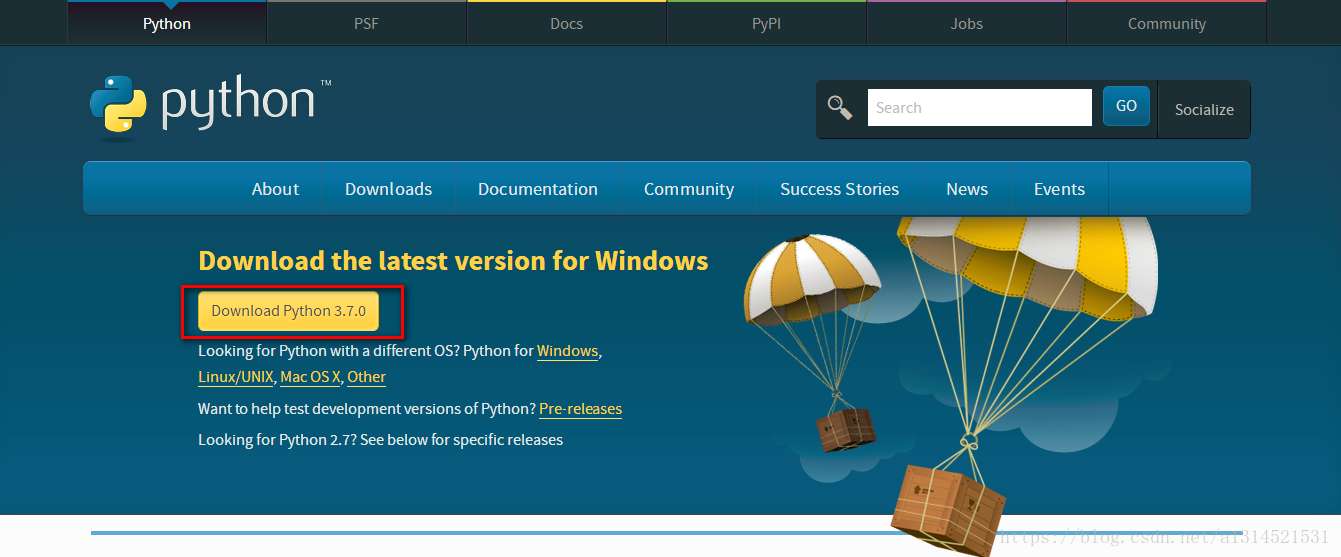
Task: Open the Documentation navigation menu
Action: (538, 189)
